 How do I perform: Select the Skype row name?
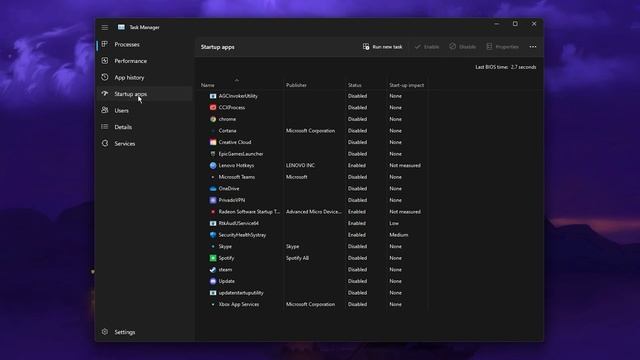tap(225, 247)
